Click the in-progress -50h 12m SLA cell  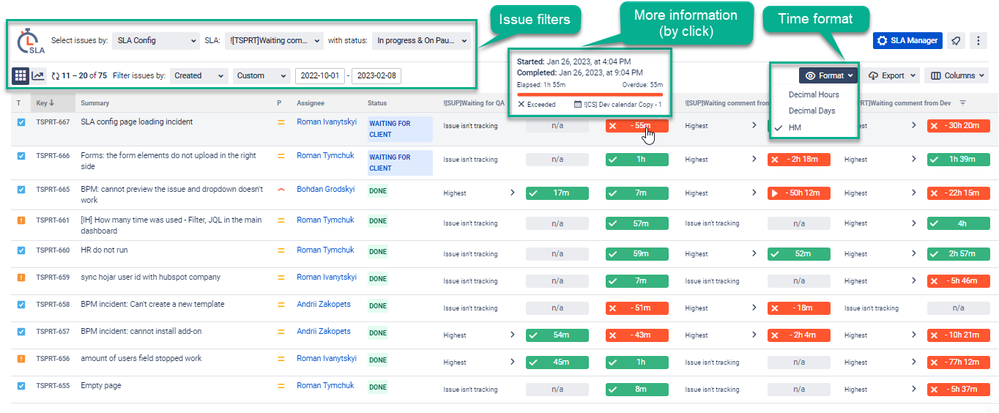[x=799, y=192]
